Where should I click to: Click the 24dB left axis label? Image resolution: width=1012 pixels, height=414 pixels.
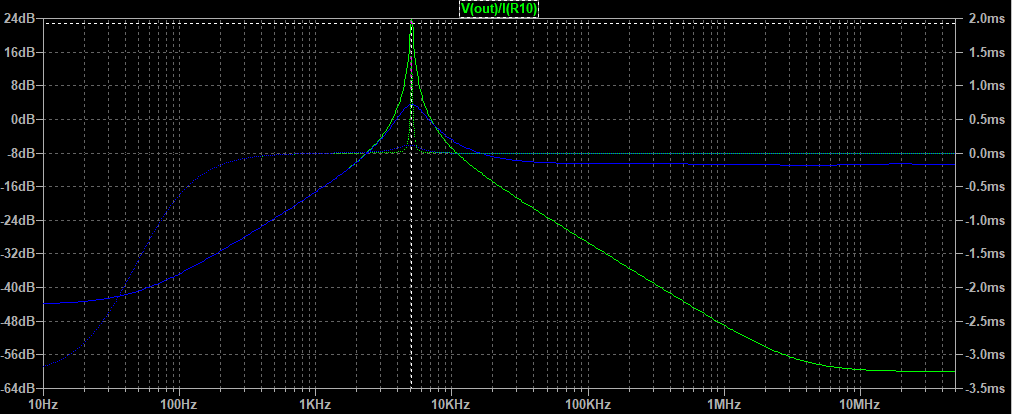click(21, 19)
